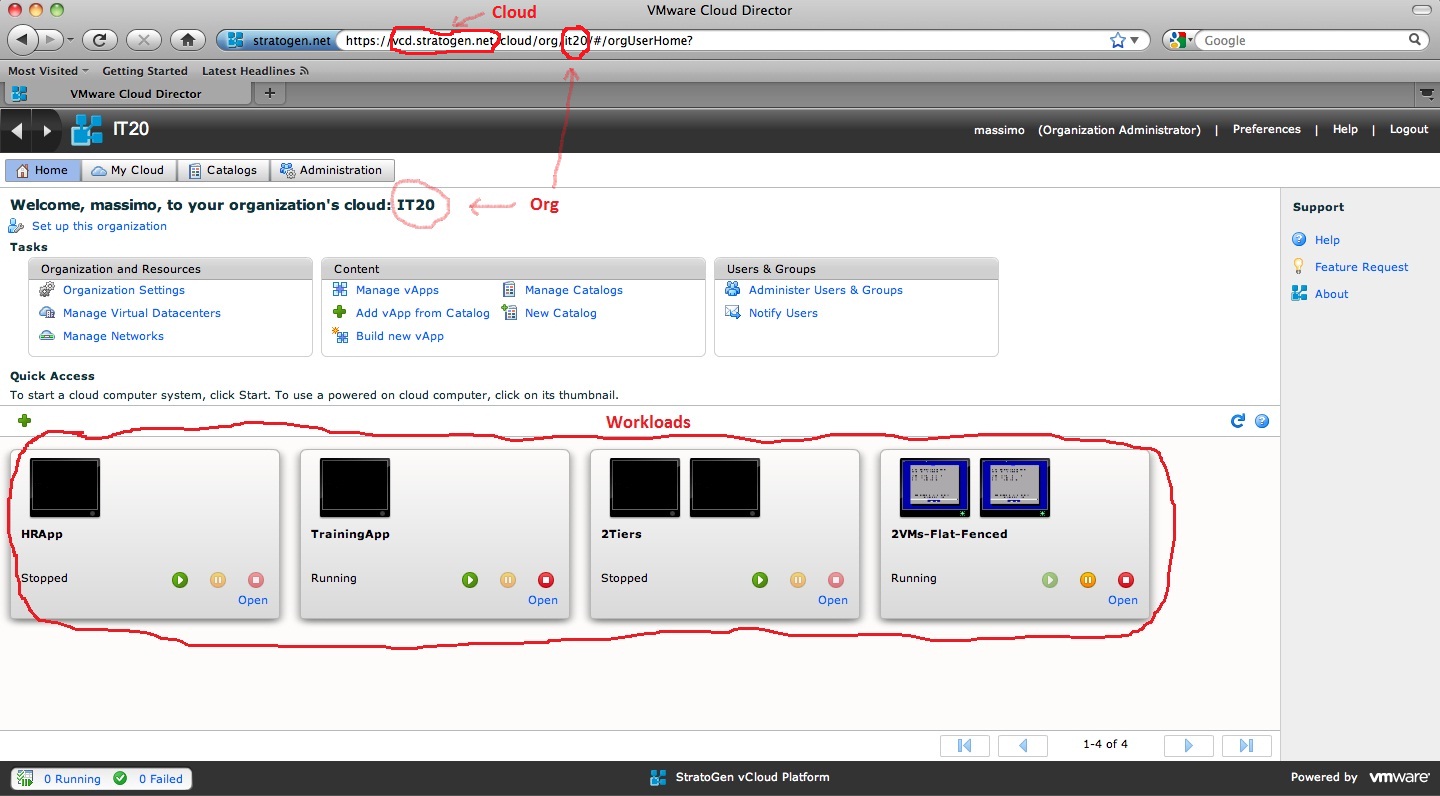Viewport: 1440px width, 796px height.
Task: Bookmark page with star icon
Action: 1118,40
